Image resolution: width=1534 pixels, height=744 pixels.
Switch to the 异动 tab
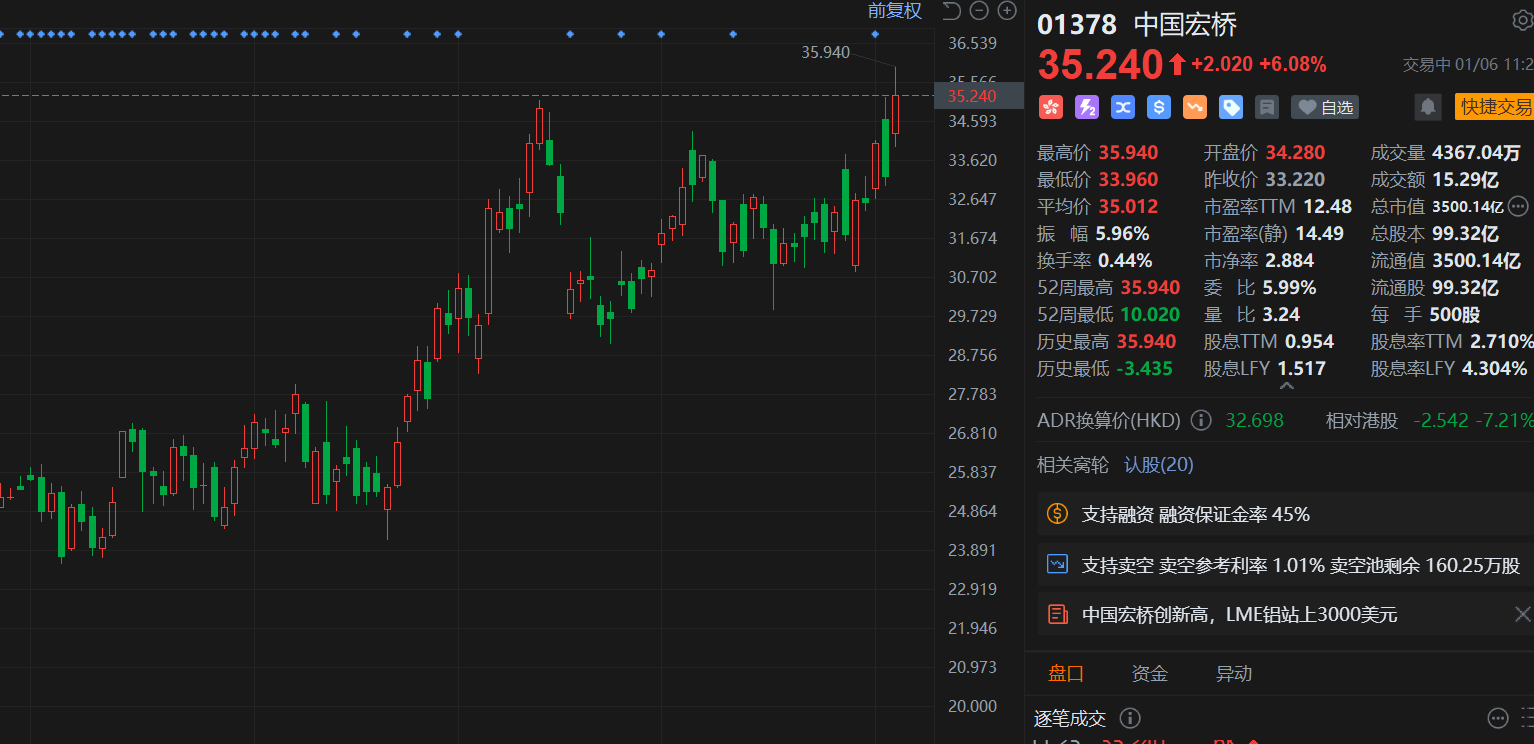click(1234, 674)
